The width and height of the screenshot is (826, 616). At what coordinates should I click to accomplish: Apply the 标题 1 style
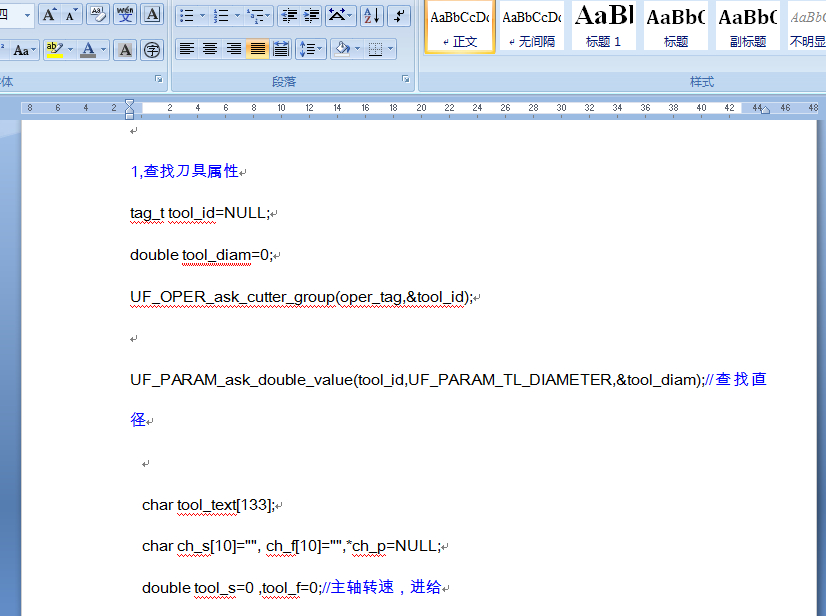(x=603, y=25)
